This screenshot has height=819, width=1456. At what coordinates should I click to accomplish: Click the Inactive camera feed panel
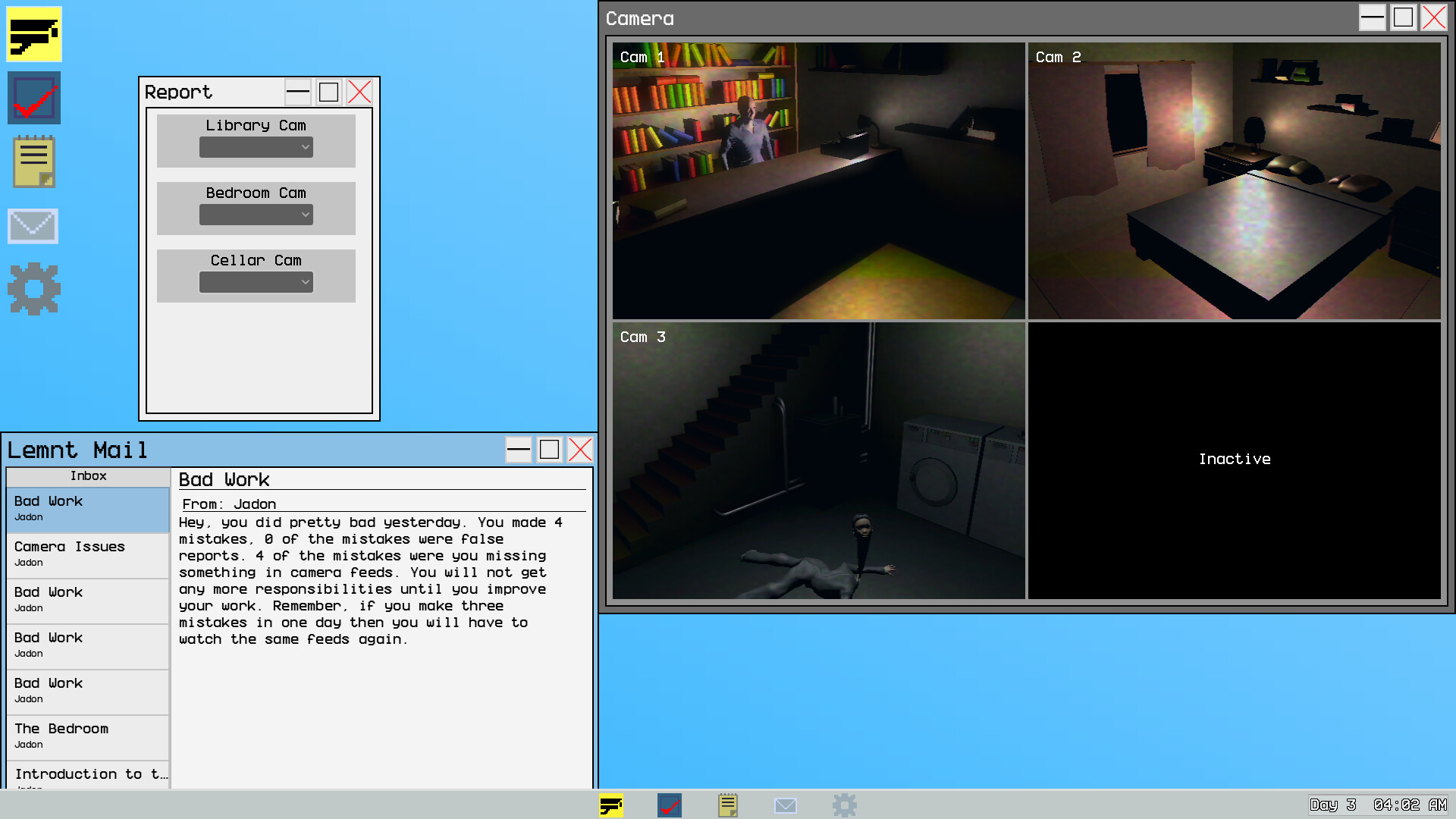pyautogui.click(x=1234, y=460)
